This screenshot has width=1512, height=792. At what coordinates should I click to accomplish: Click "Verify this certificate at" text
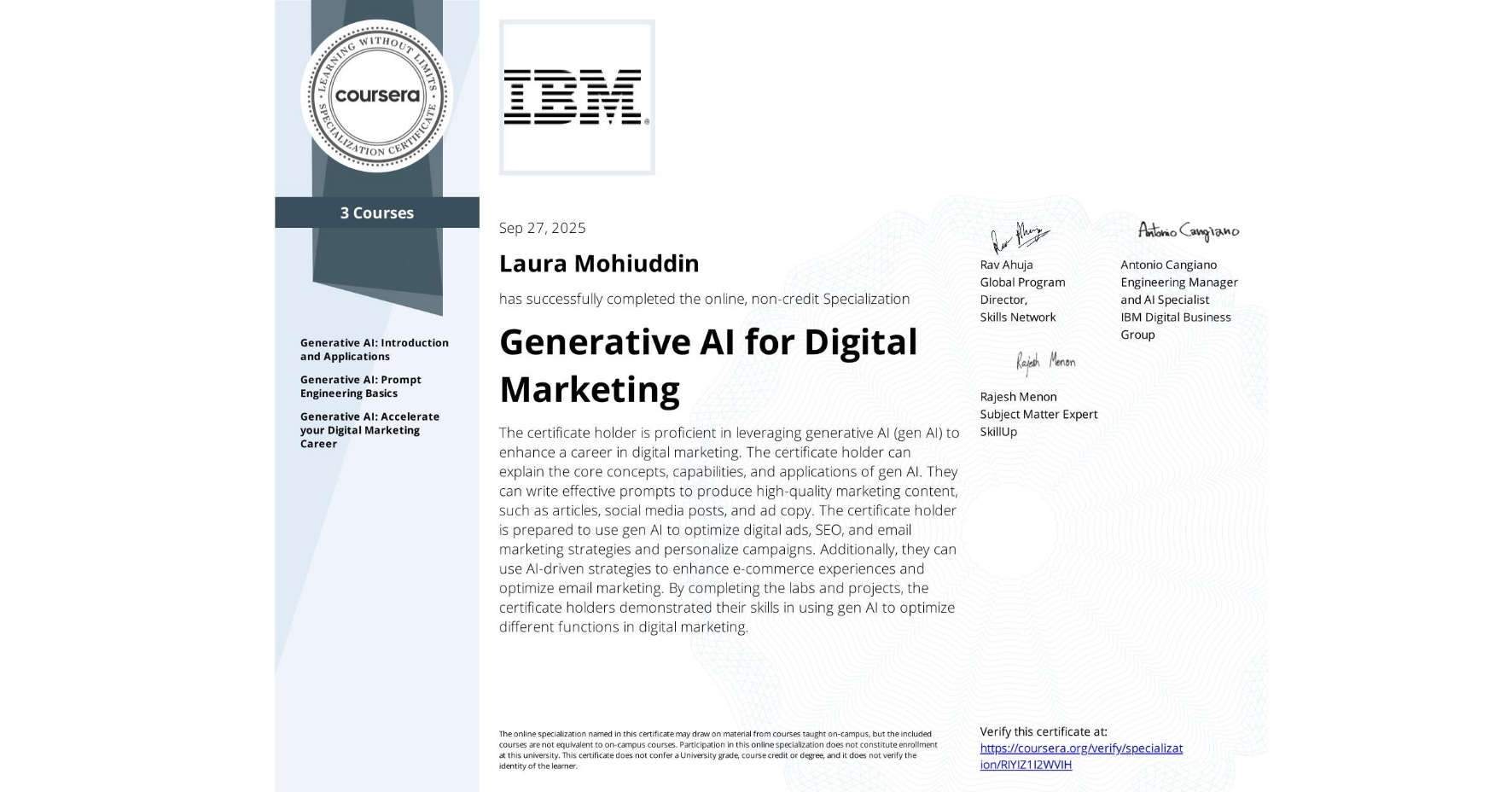coord(1043,731)
